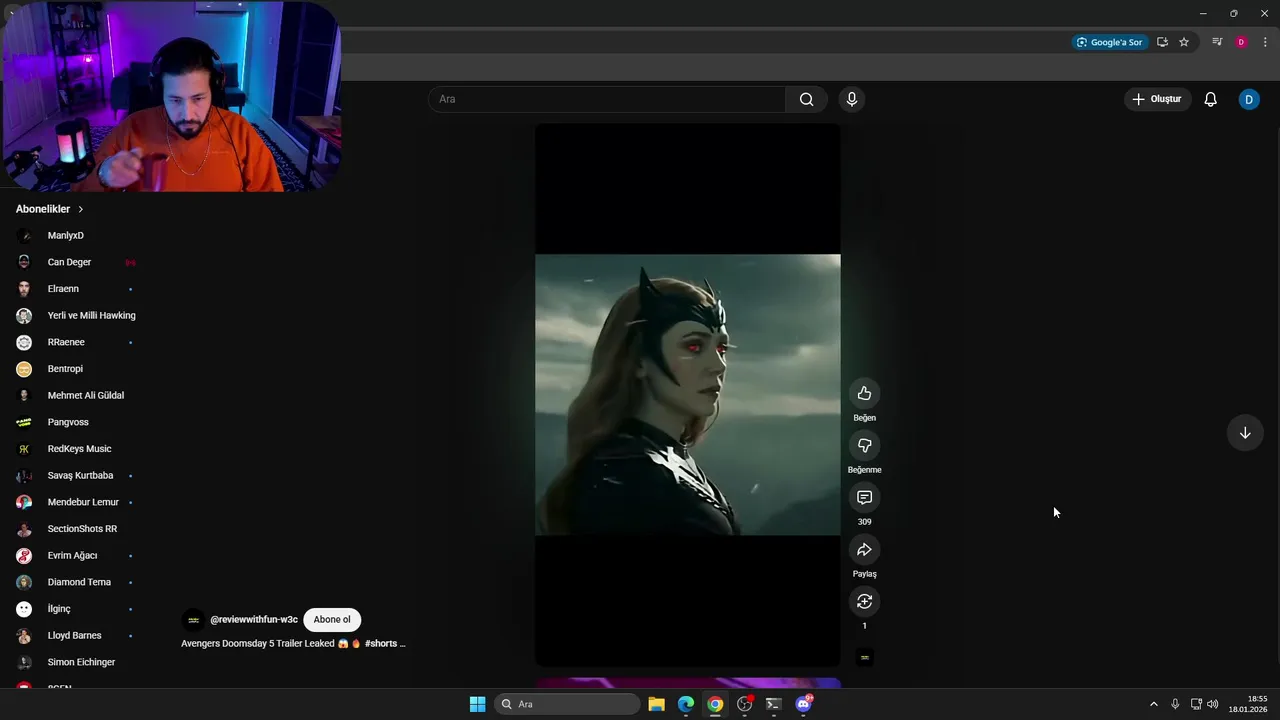Bookmark this page with the star
Screen dimensions: 1280x720
[x=1184, y=42]
